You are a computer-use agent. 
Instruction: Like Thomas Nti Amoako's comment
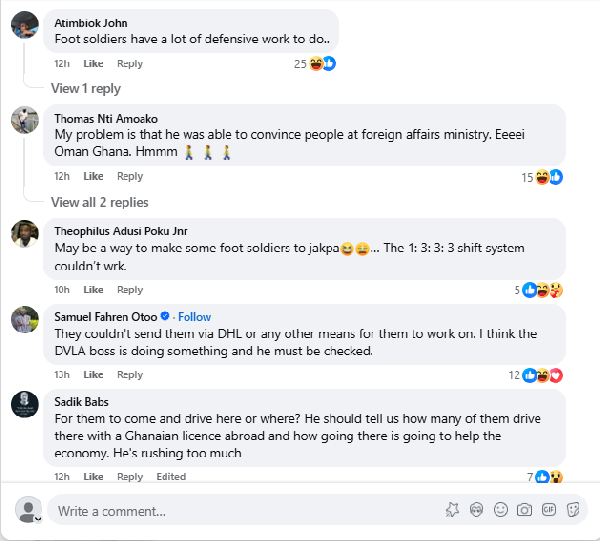pyautogui.click(x=93, y=177)
